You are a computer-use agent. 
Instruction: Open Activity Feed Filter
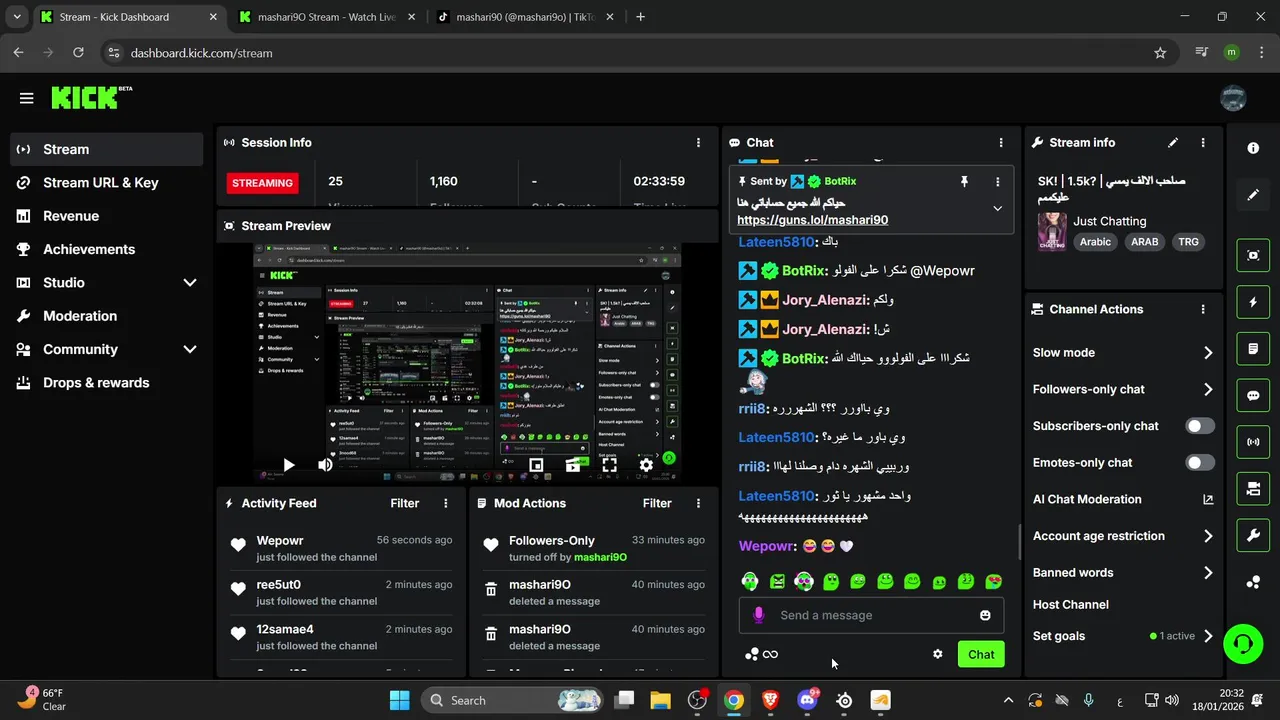click(x=404, y=504)
